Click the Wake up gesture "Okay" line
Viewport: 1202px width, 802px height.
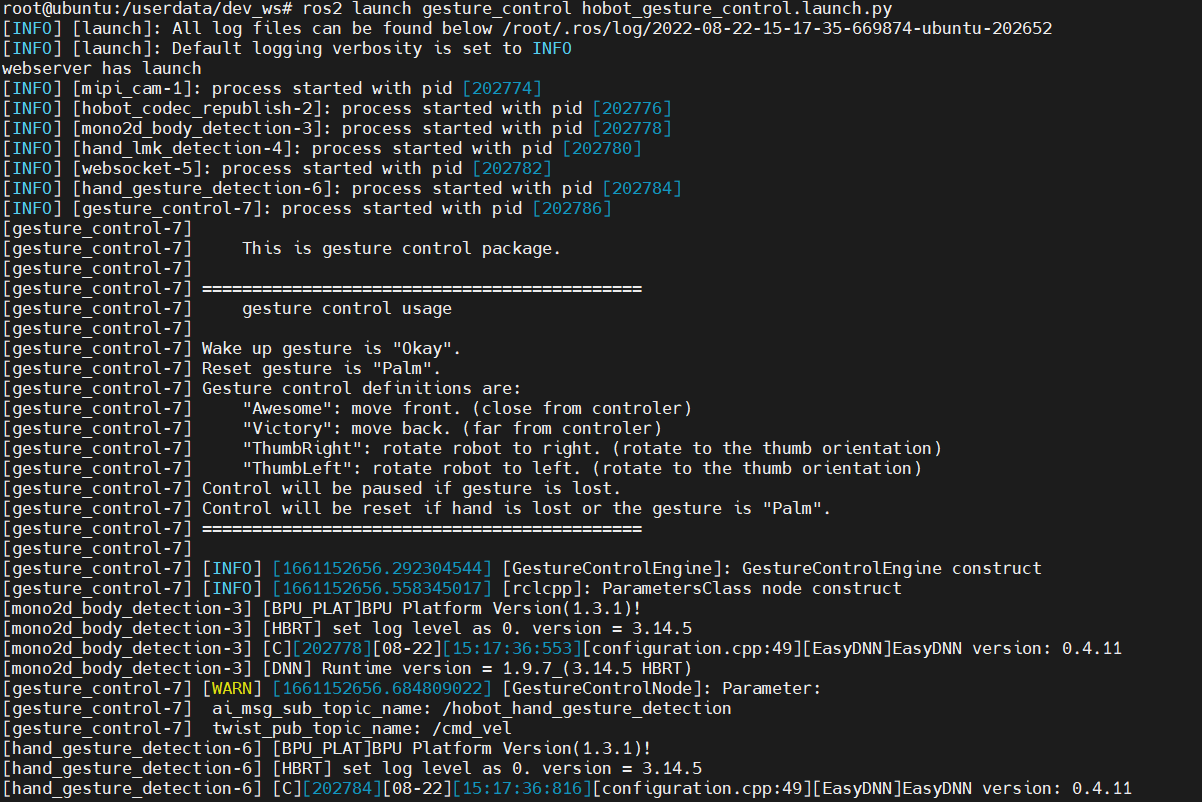331,349
